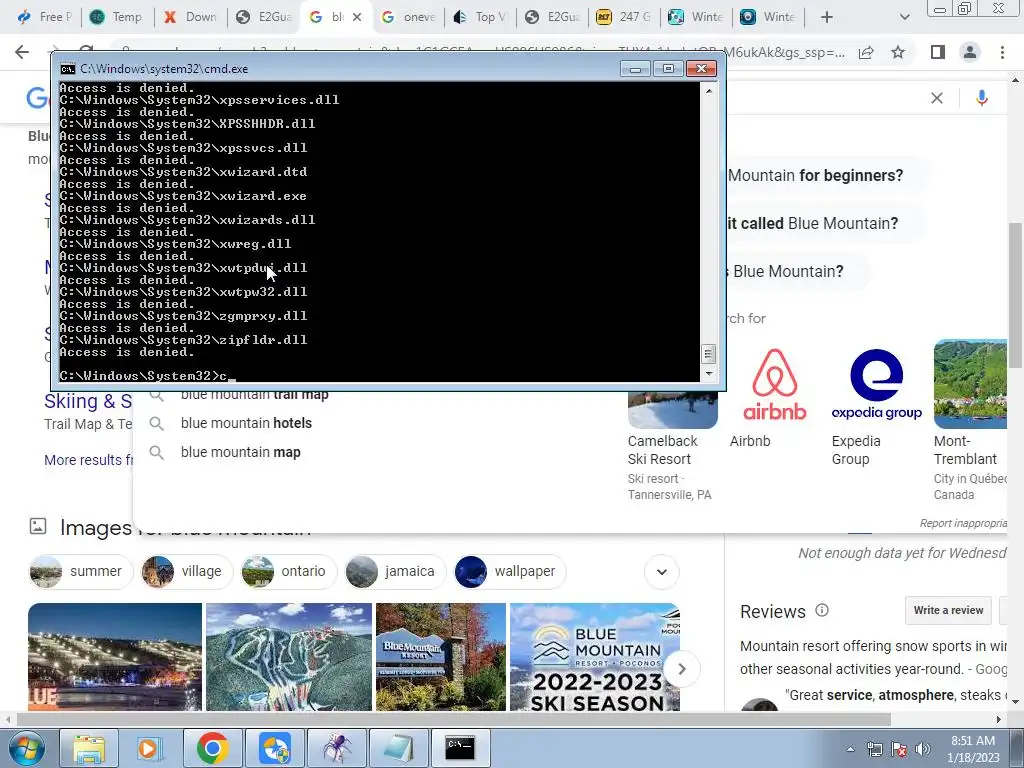This screenshot has width=1024, height=768.
Task: Open the 2022-2023 Ski Season image
Action: click(595, 656)
